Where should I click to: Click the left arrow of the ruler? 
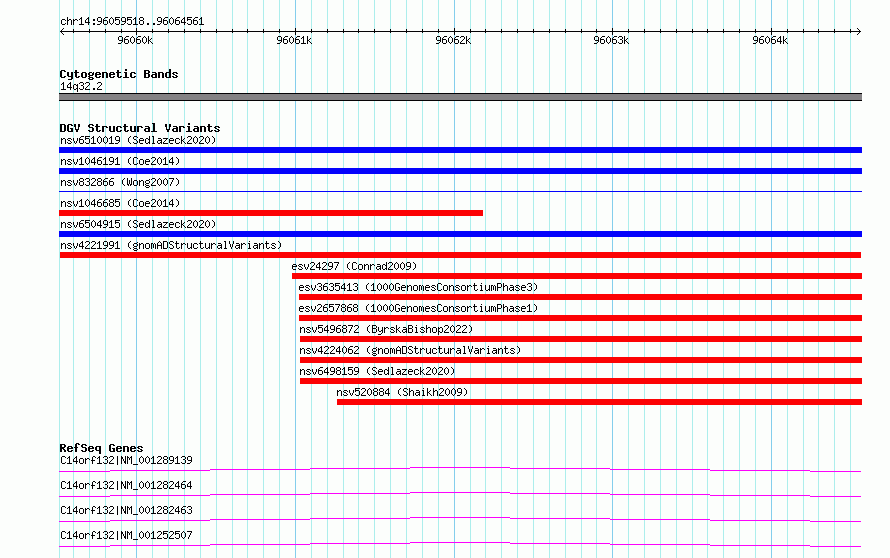[x=62, y=32]
